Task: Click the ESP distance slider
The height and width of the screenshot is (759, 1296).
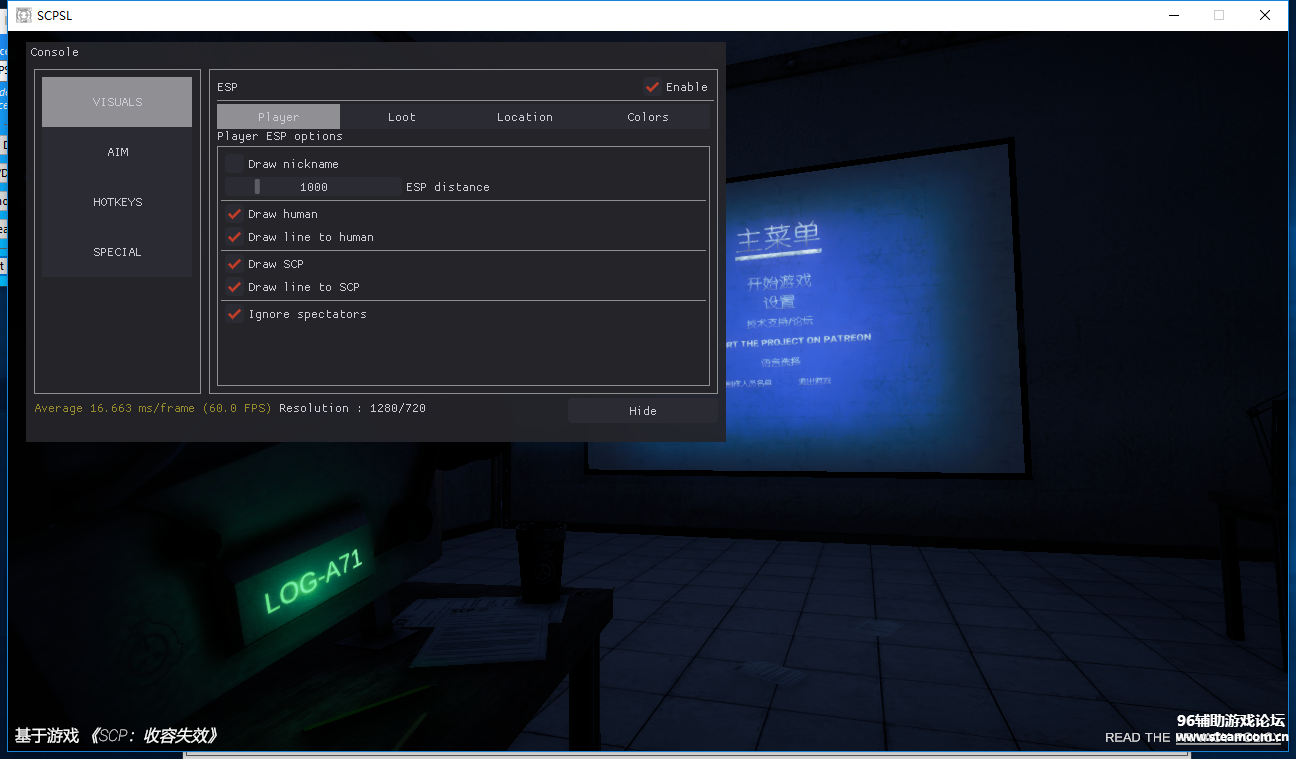Action: point(313,187)
